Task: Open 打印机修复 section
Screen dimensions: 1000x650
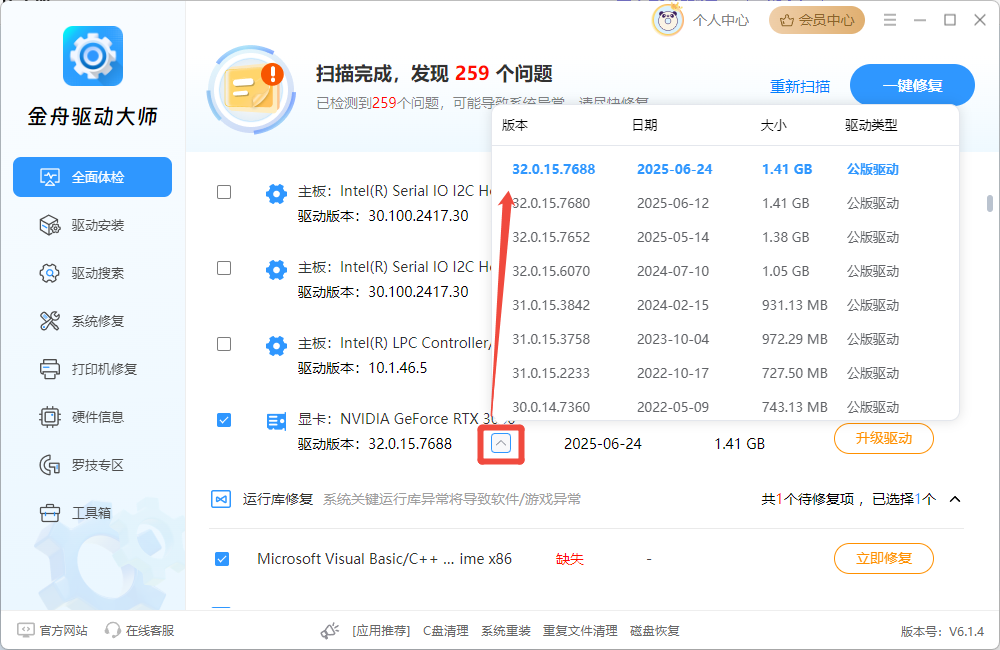Action: tap(92, 369)
